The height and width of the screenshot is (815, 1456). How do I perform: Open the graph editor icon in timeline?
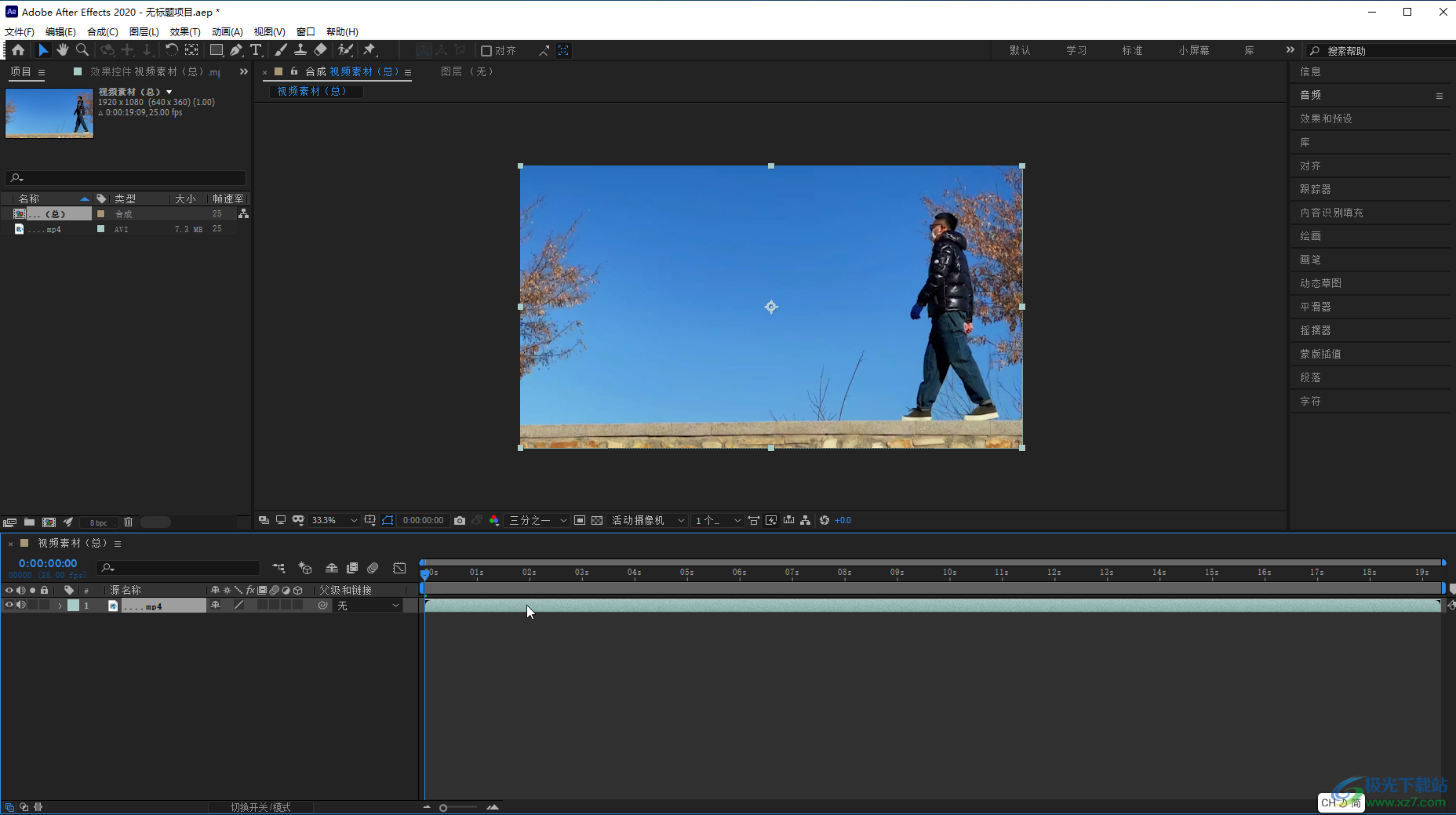(x=399, y=568)
